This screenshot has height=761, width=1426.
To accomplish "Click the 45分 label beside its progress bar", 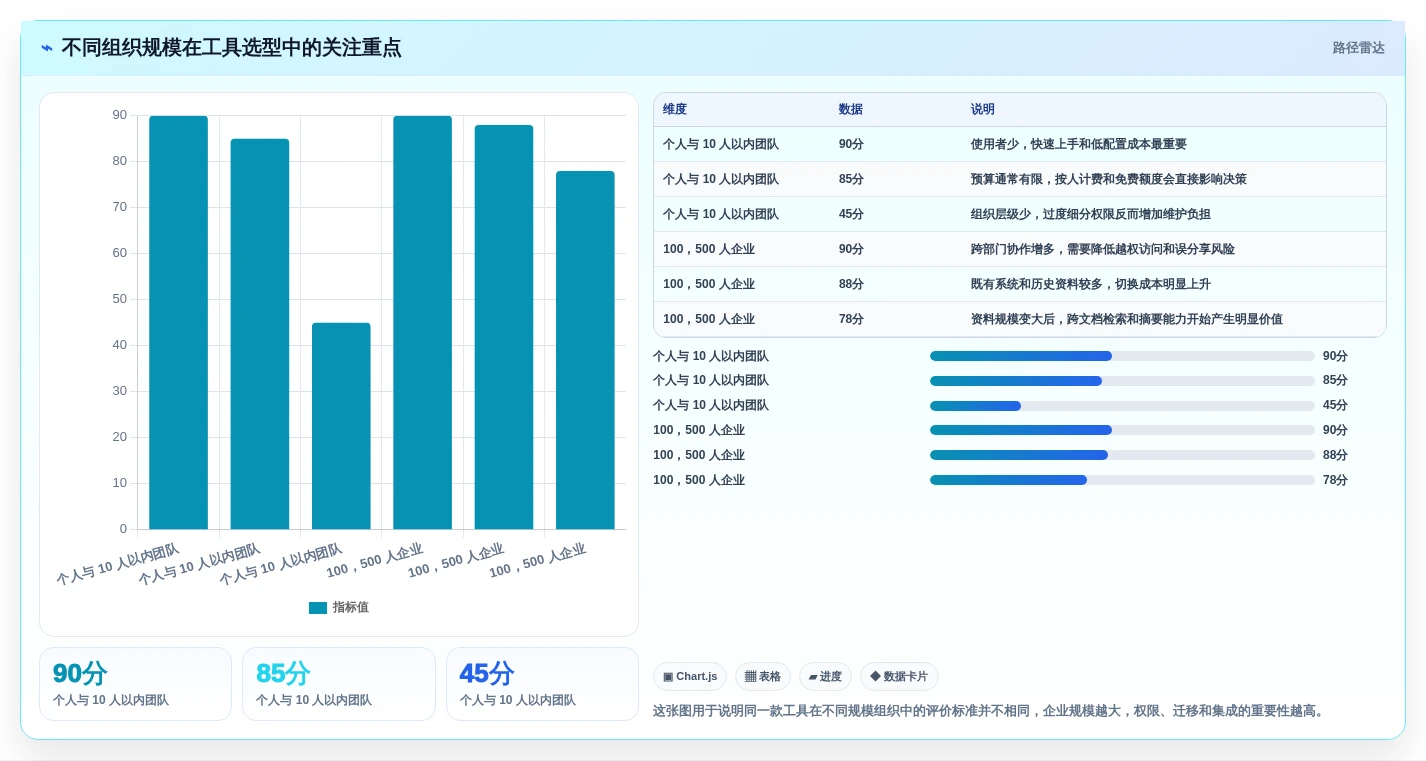I will [x=1335, y=406].
